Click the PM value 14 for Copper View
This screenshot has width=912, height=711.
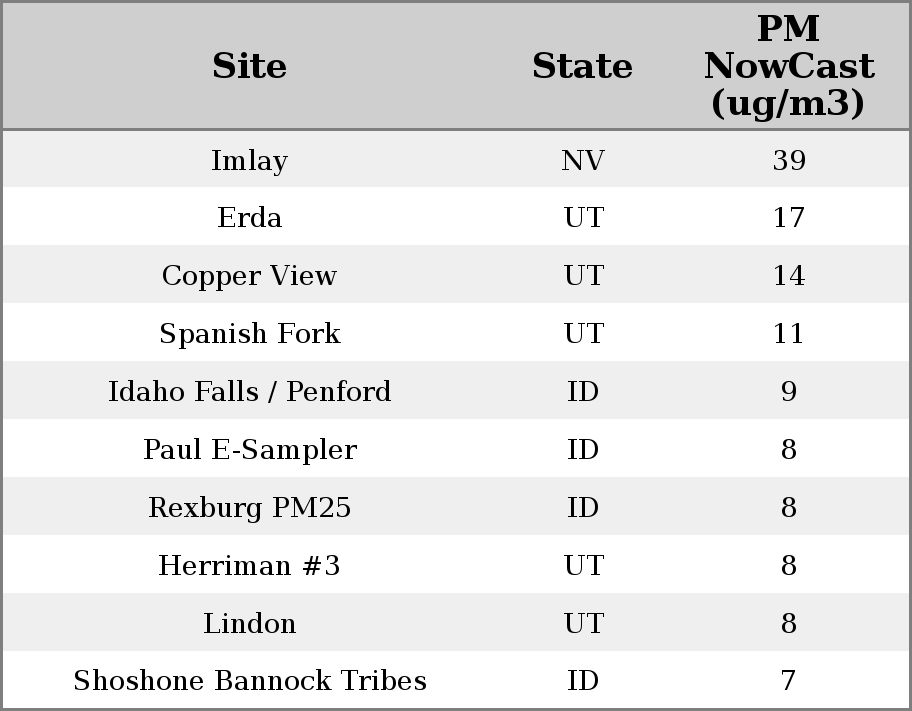(788, 276)
